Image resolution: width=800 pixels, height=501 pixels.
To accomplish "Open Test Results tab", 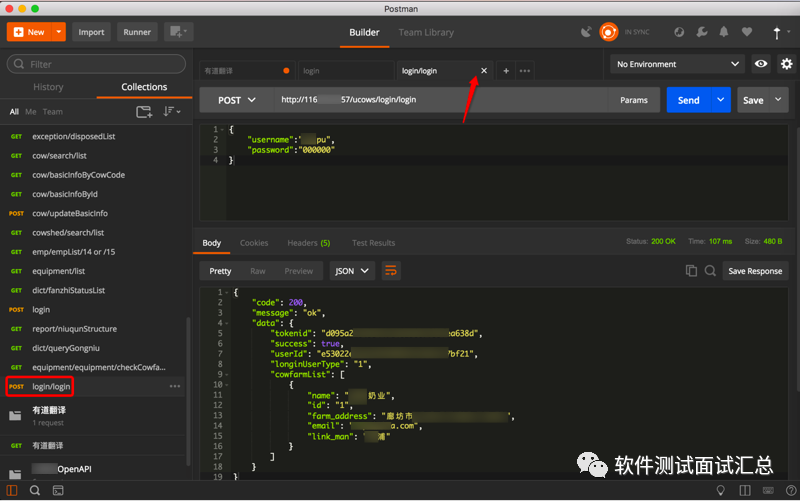I will [373, 243].
